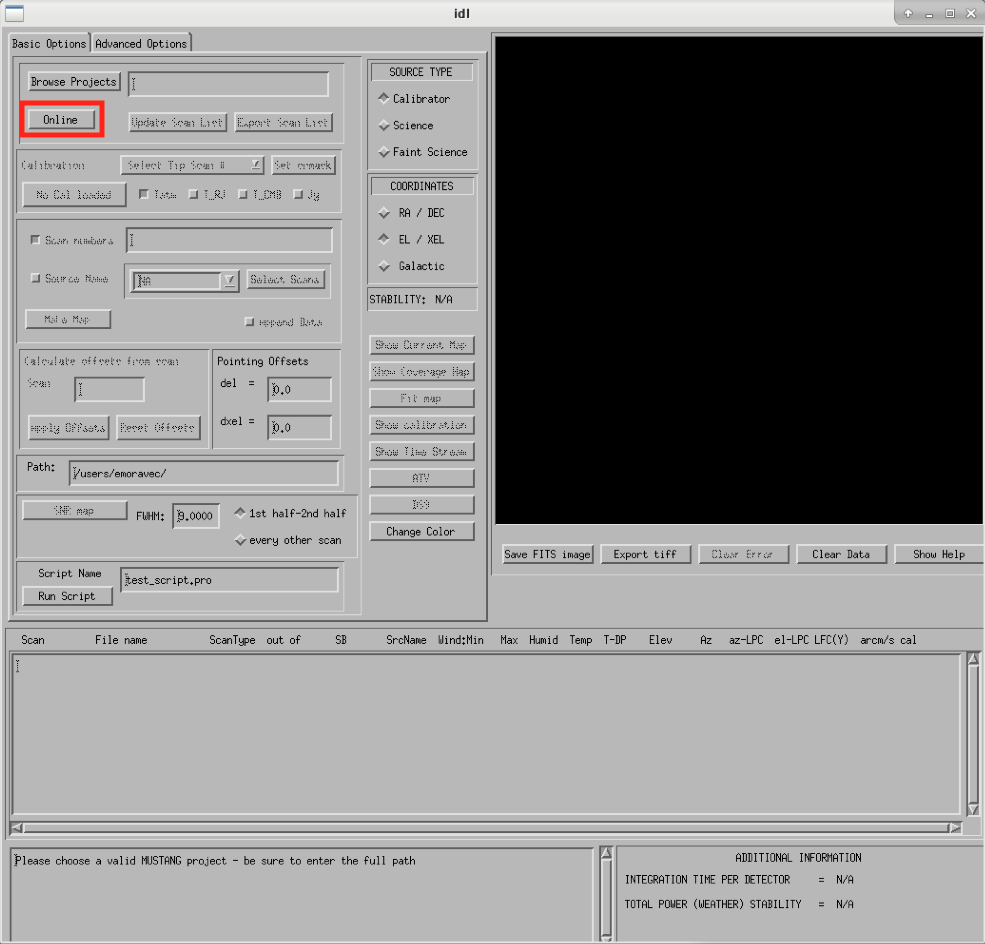Toggle the T_RJ checkbox
This screenshot has height=944, width=985.
193,195
